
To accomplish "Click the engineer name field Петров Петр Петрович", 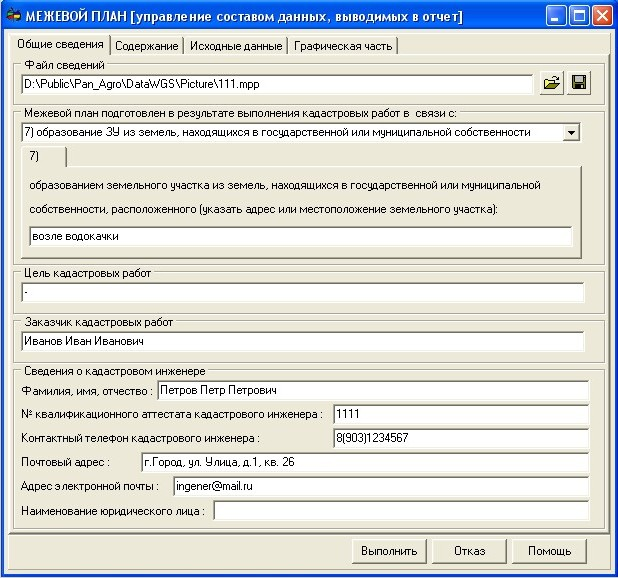I will [373, 389].
